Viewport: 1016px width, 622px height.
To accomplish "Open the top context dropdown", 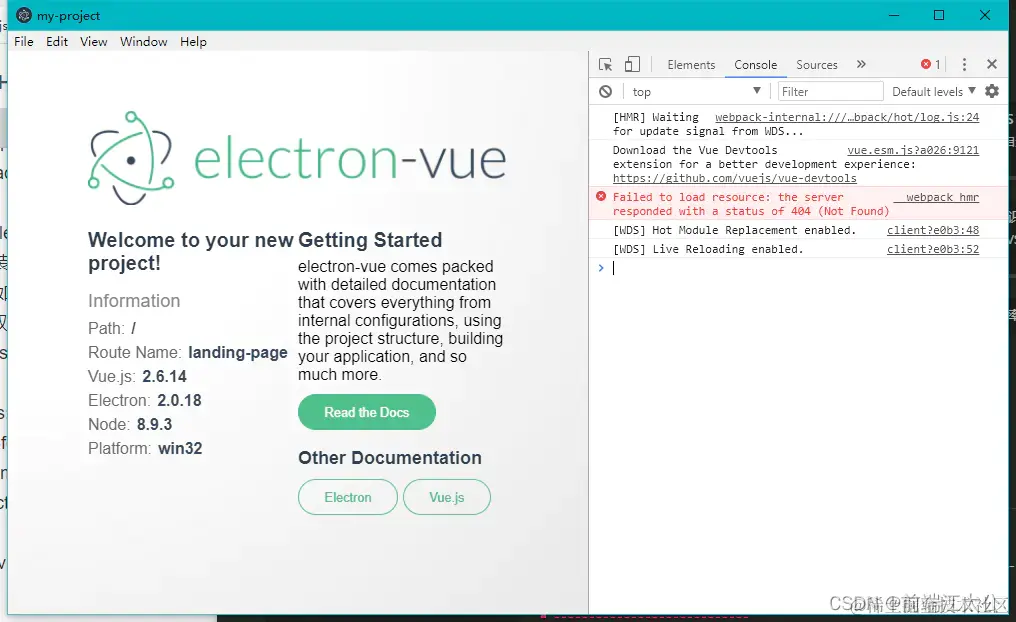I will click(x=696, y=91).
